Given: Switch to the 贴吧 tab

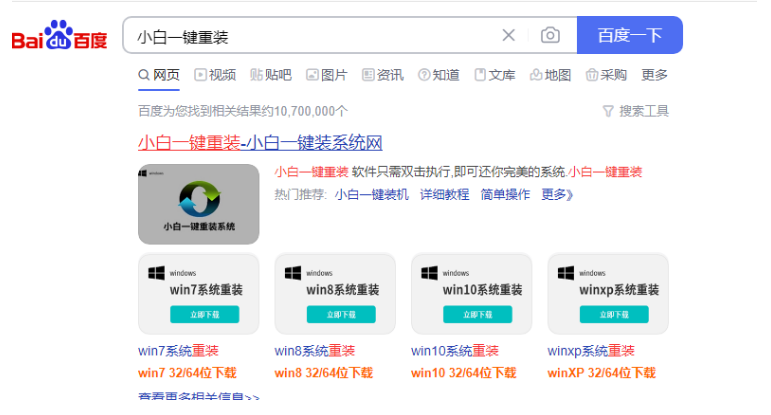Looking at the screenshot, I should [271, 75].
